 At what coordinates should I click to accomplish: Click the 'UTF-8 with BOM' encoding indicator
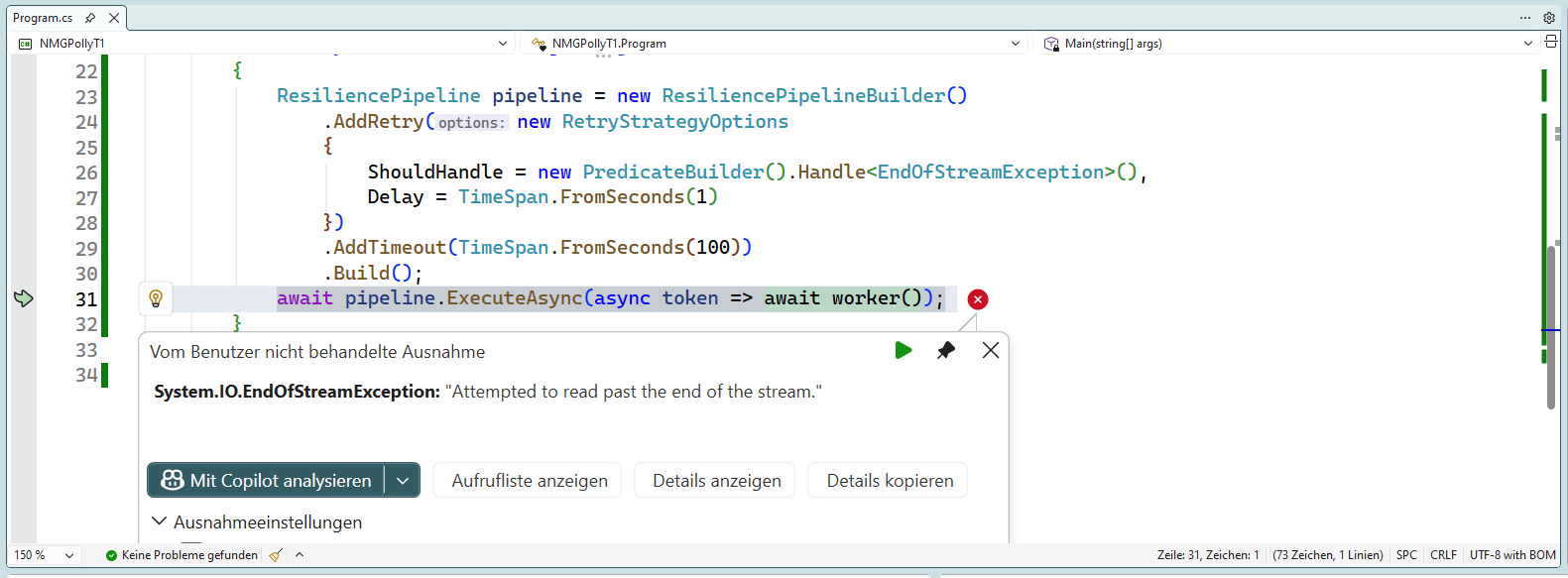pyautogui.click(x=1512, y=555)
